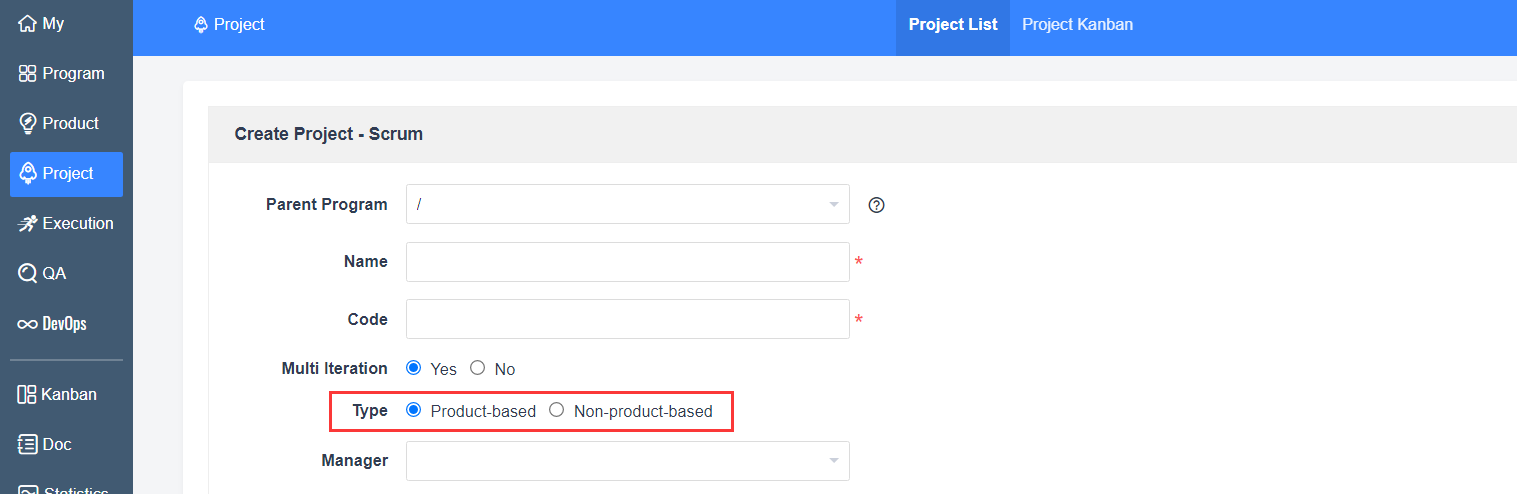1517x494 pixels.
Task: Open the Manager dropdown
Action: click(627, 461)
